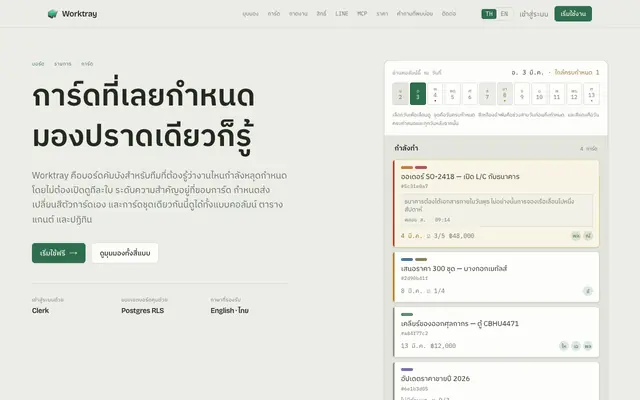Image resolution: width=640 pixels, height=400 pixels.
Task: Select day 7 in the date strip
Action: (487, 94)
